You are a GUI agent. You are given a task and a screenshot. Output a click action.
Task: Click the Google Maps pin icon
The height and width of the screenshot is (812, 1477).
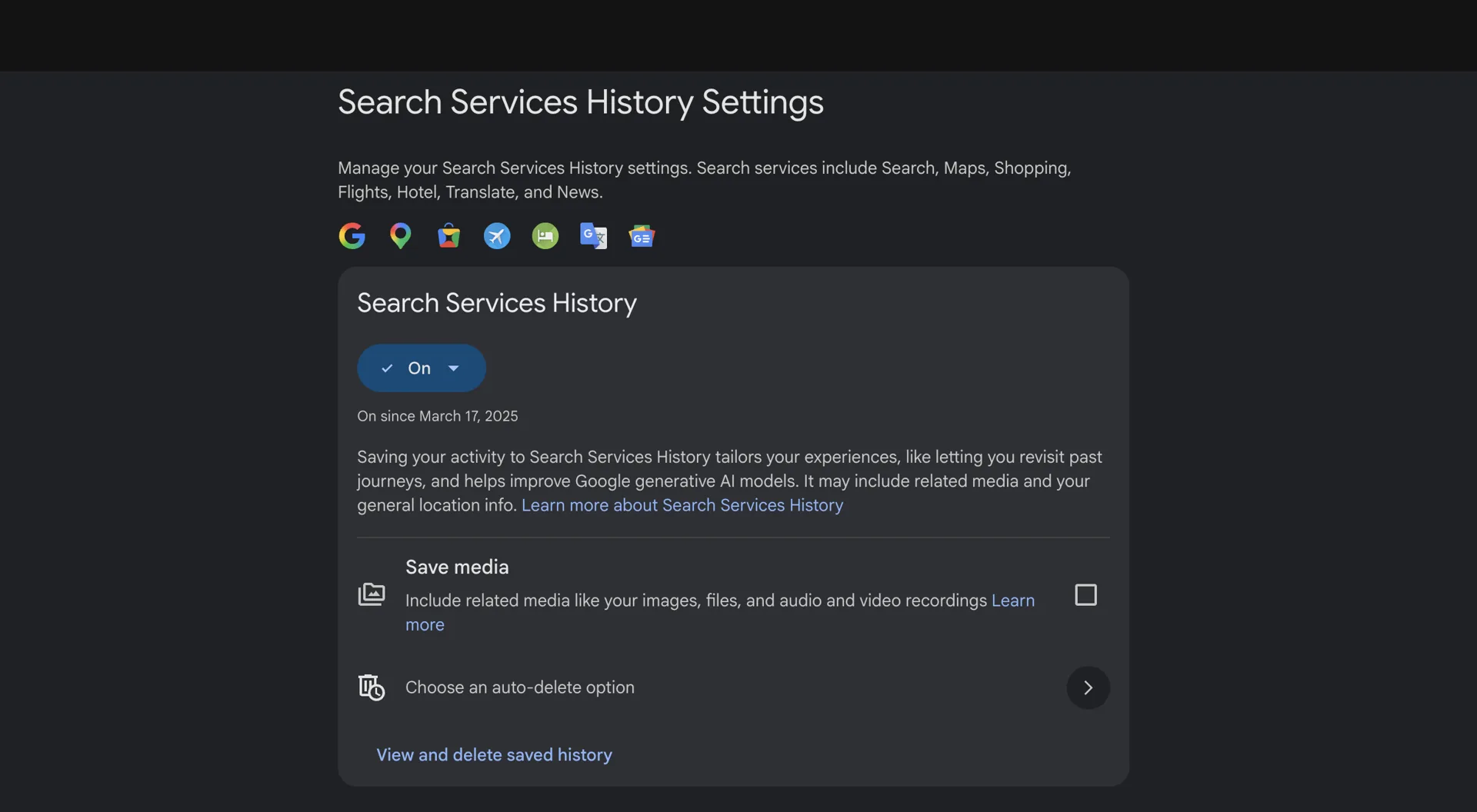click(400, 236)
